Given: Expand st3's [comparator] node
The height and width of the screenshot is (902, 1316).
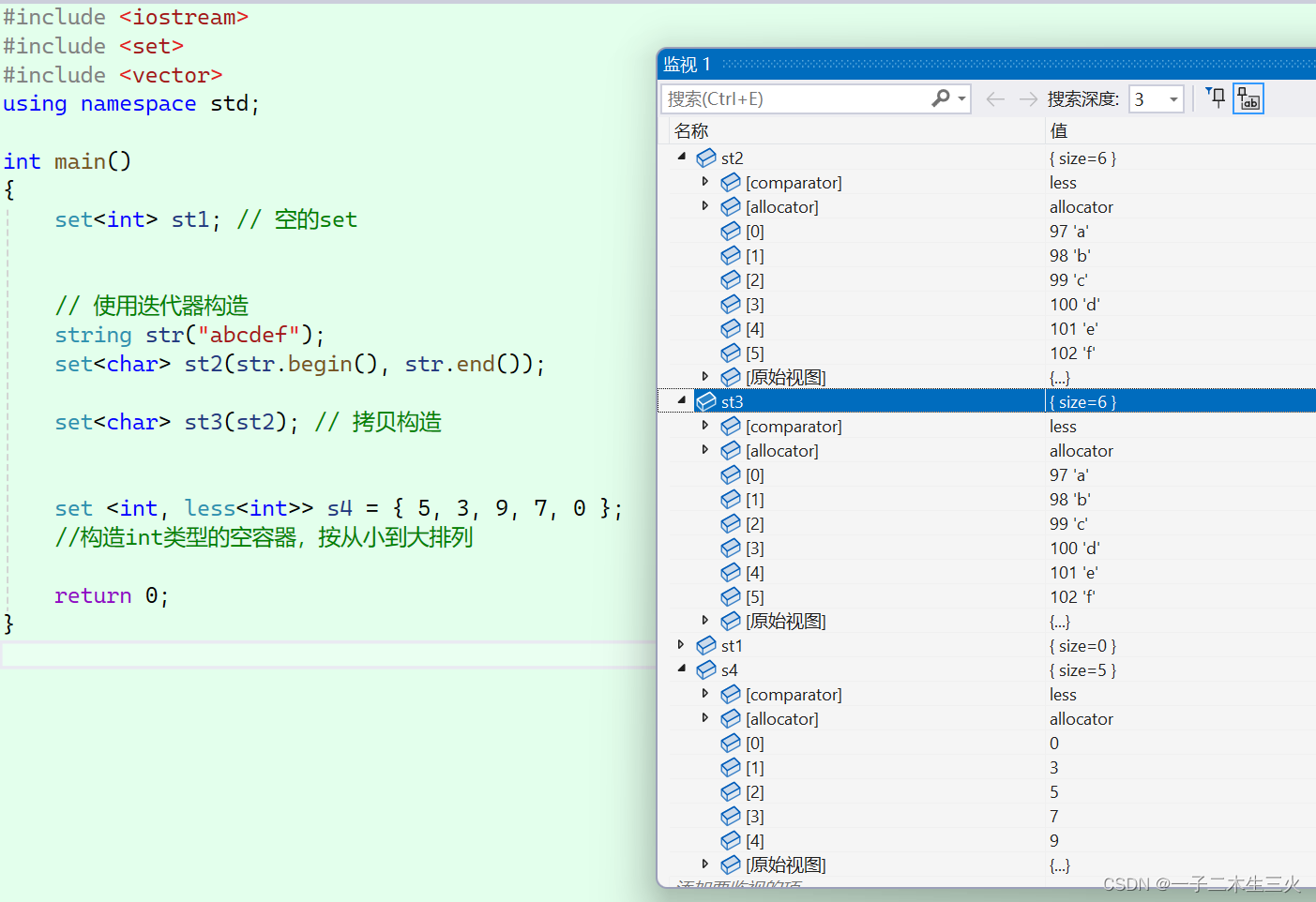Looking at the screenshot, I should (705, 426).
